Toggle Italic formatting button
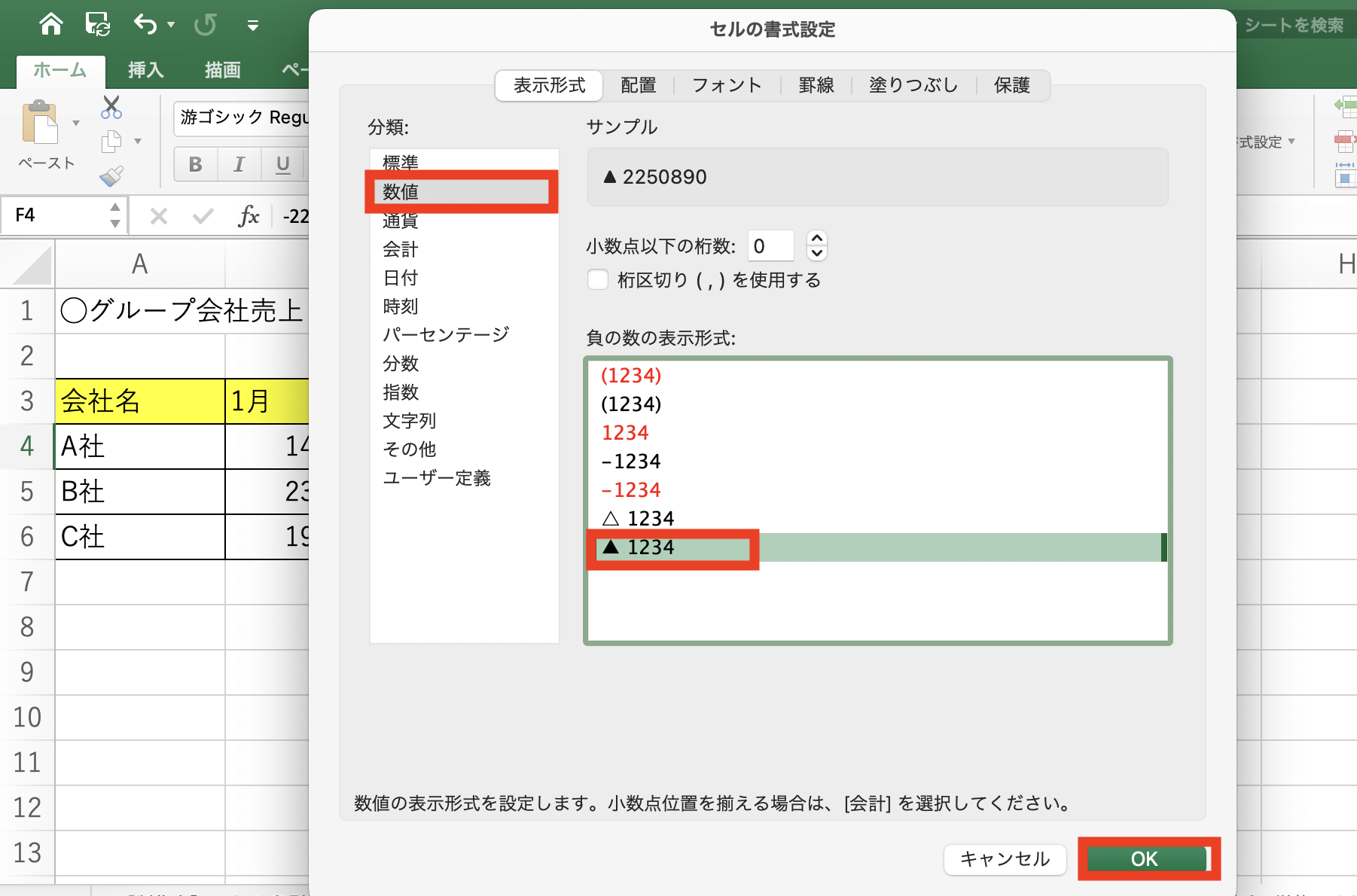Viewport: 1357px width, 896px height. point(239,164)
